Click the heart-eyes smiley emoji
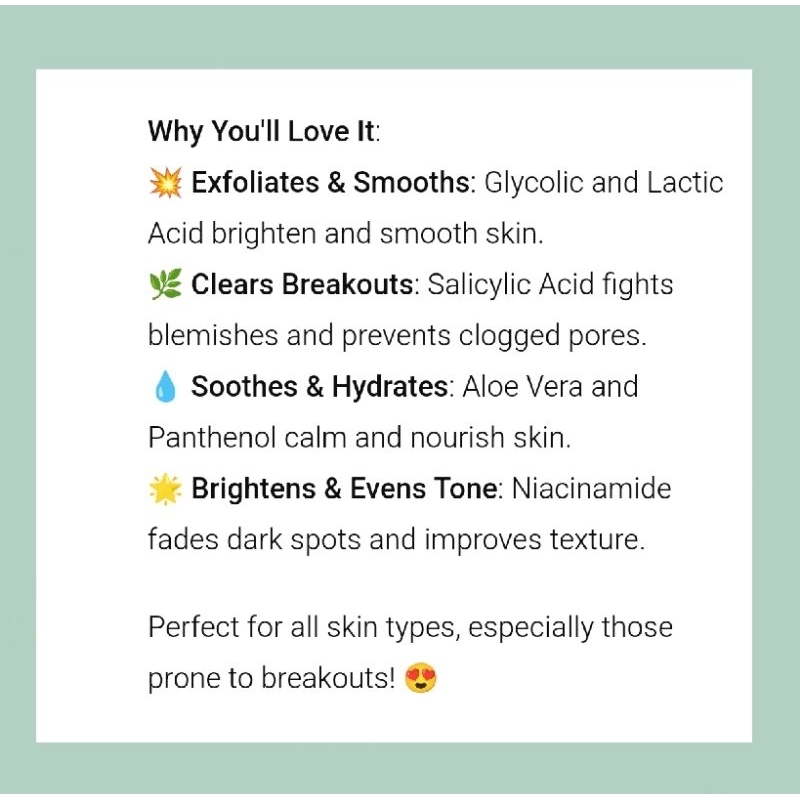Image resolution: width=800 pixels, height=800 pixels. pyautogui.click(x=421, y=679)
